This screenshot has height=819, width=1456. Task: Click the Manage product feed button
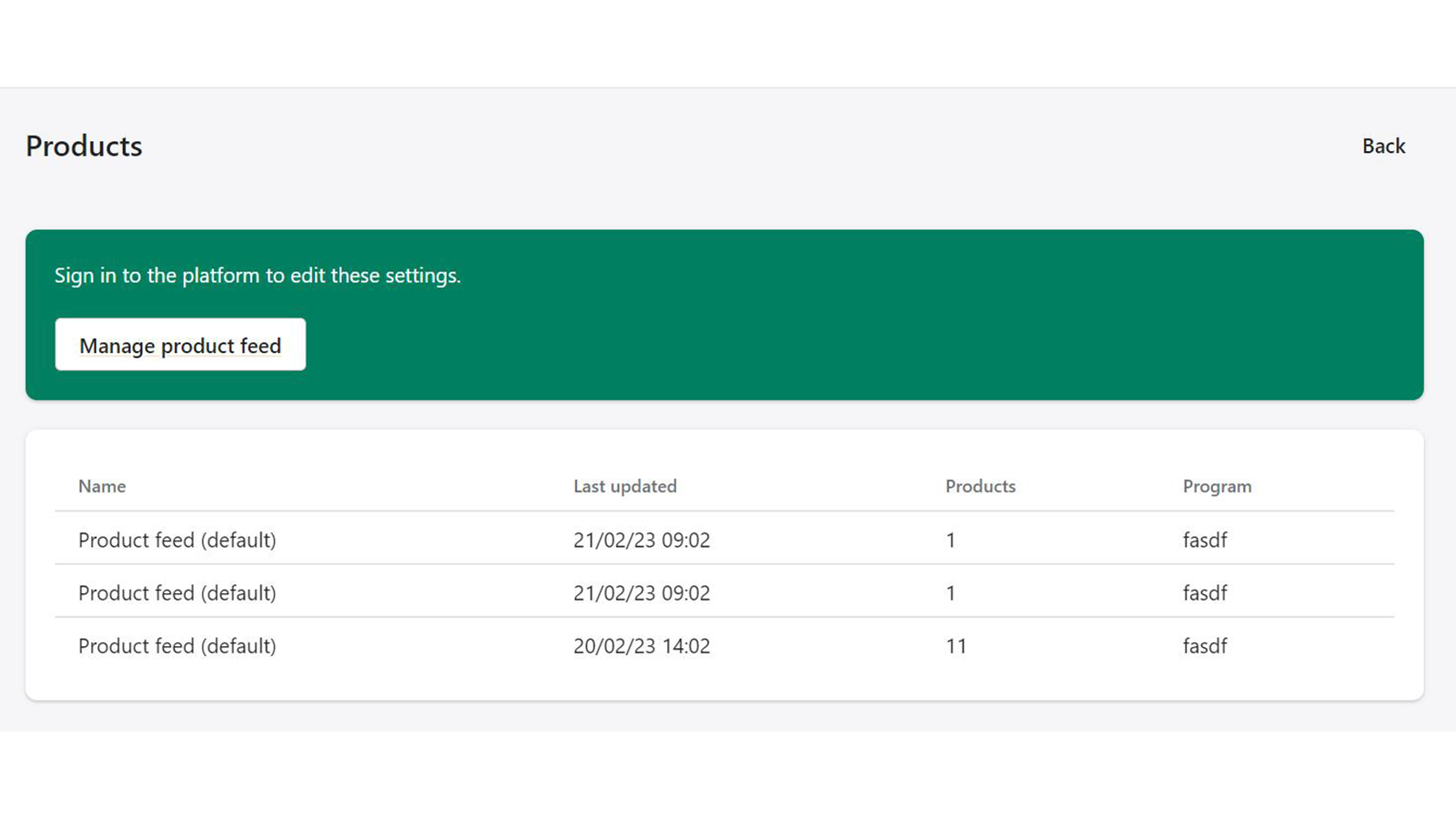point(179,345)
